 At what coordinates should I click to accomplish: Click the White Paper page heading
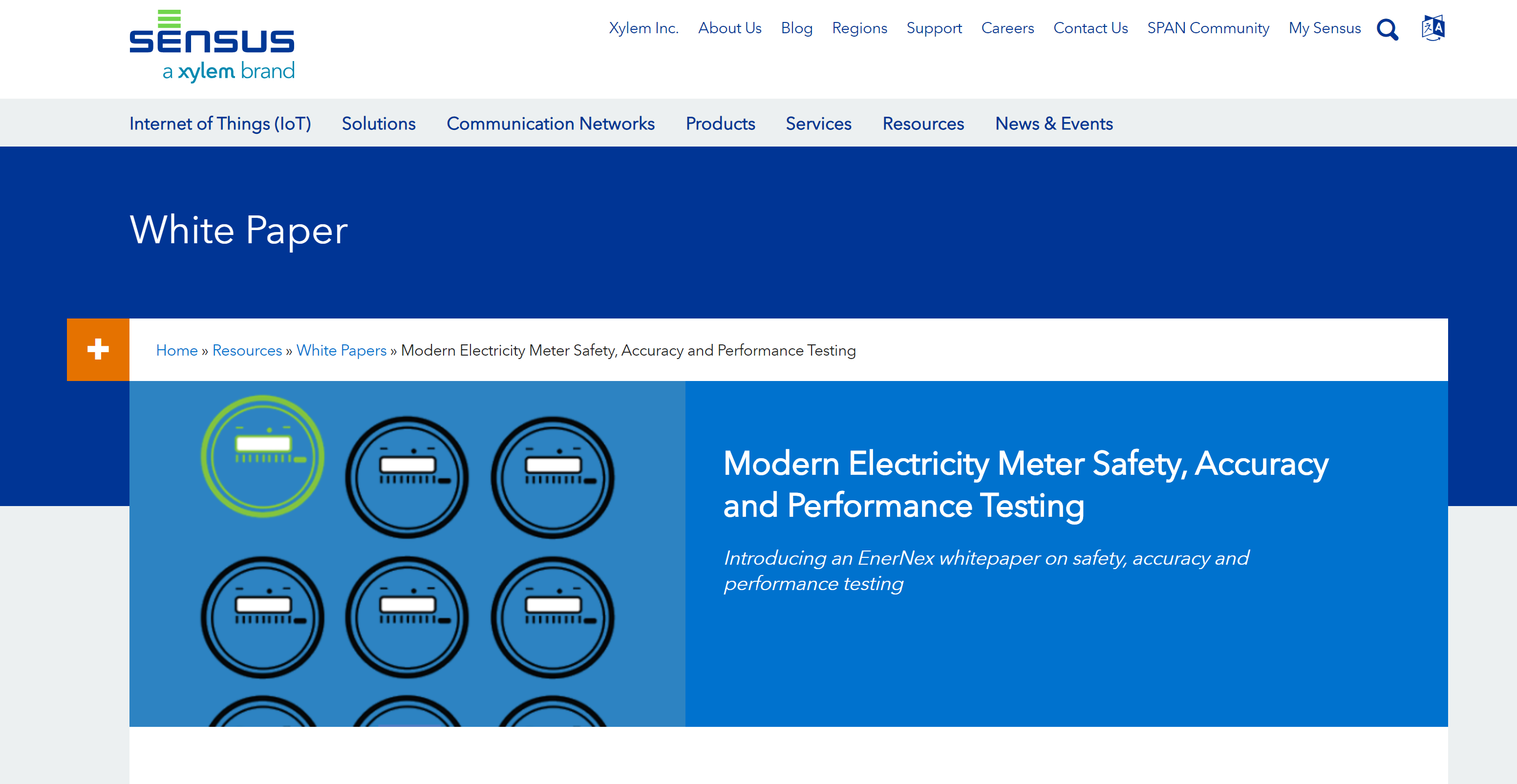pyautogui.click(x=238, y=230)
